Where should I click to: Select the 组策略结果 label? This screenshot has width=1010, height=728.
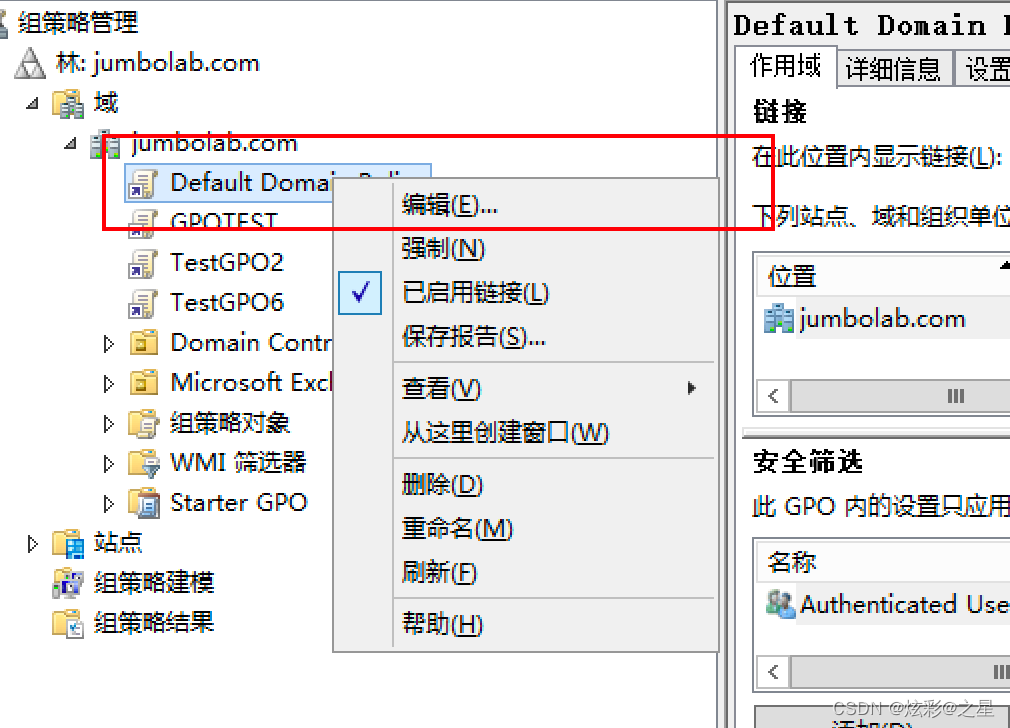[154, 622]
